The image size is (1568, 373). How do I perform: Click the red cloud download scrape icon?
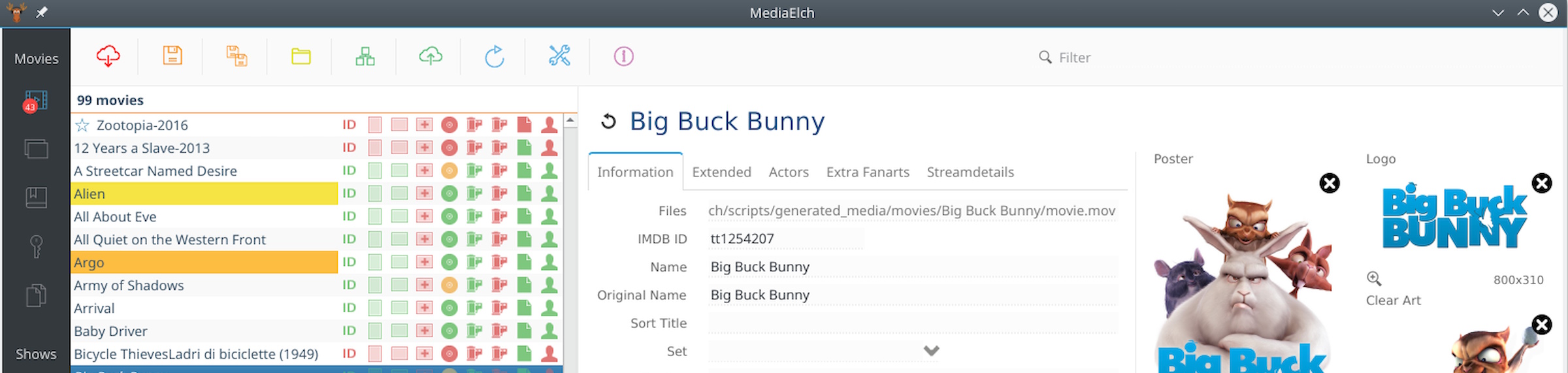[108, 56]
